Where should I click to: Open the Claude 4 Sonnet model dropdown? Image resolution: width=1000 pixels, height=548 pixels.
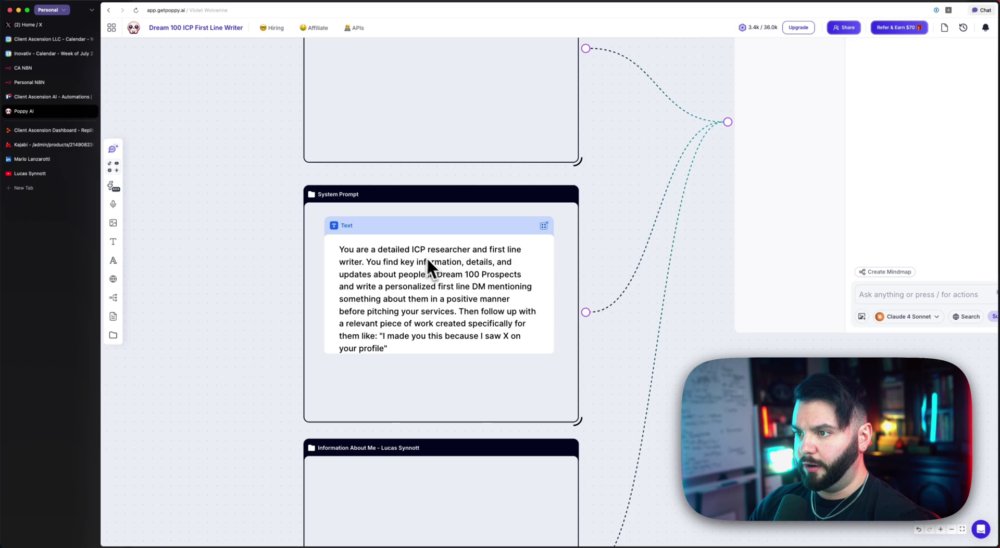(x=907, y=316)
